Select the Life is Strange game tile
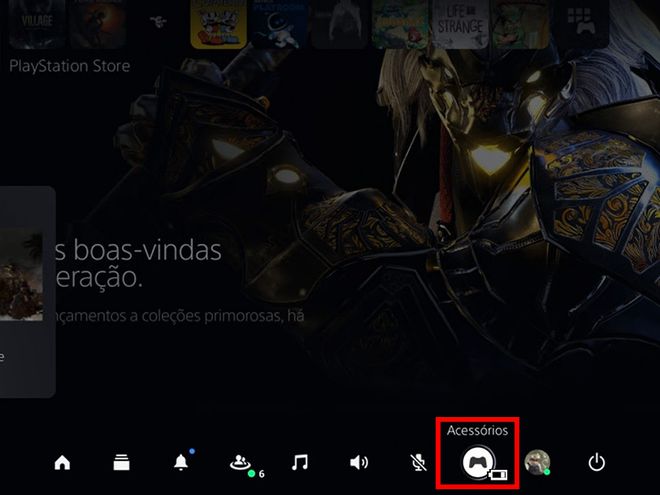The image size is (660, 495). point(460,23)
